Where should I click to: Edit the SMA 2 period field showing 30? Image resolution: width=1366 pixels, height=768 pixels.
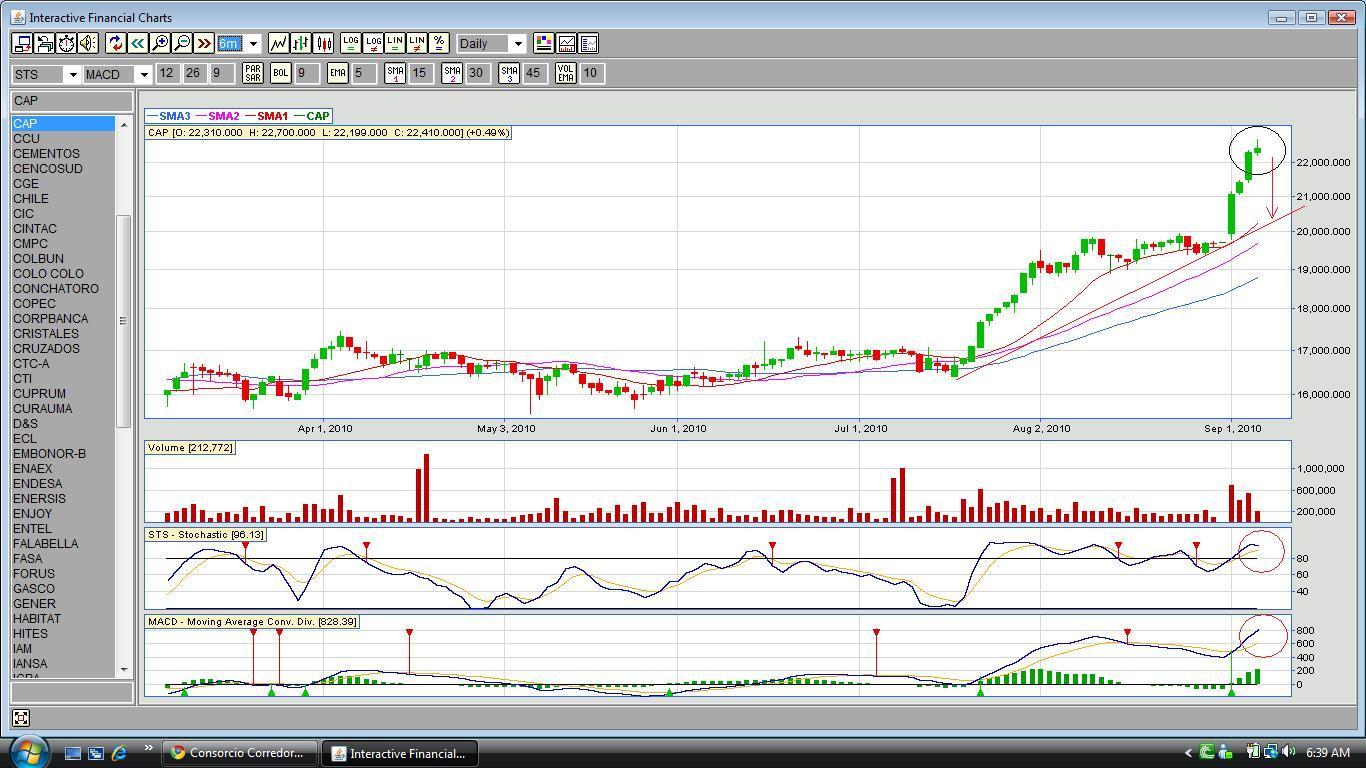tap(477, 73)
